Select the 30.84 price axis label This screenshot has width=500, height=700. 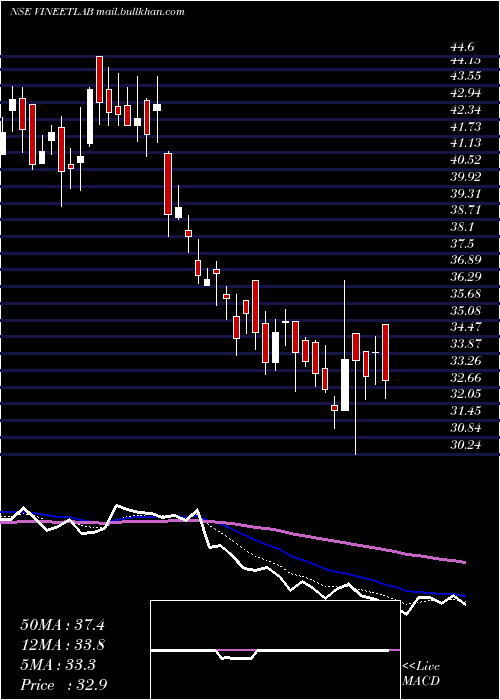point(466,428)
